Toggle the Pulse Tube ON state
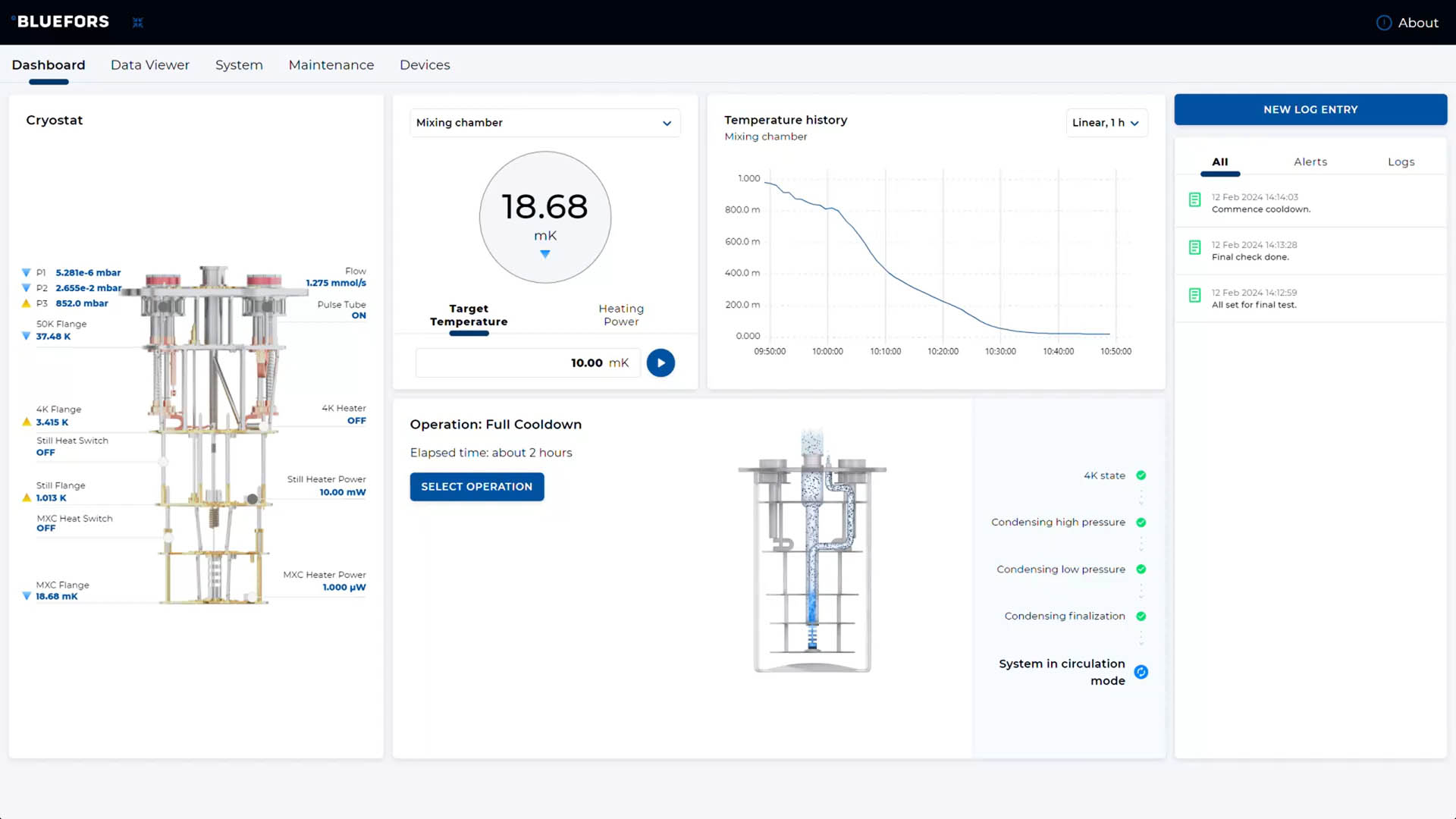Viewport: 1456px width, 819px height. 359,315
